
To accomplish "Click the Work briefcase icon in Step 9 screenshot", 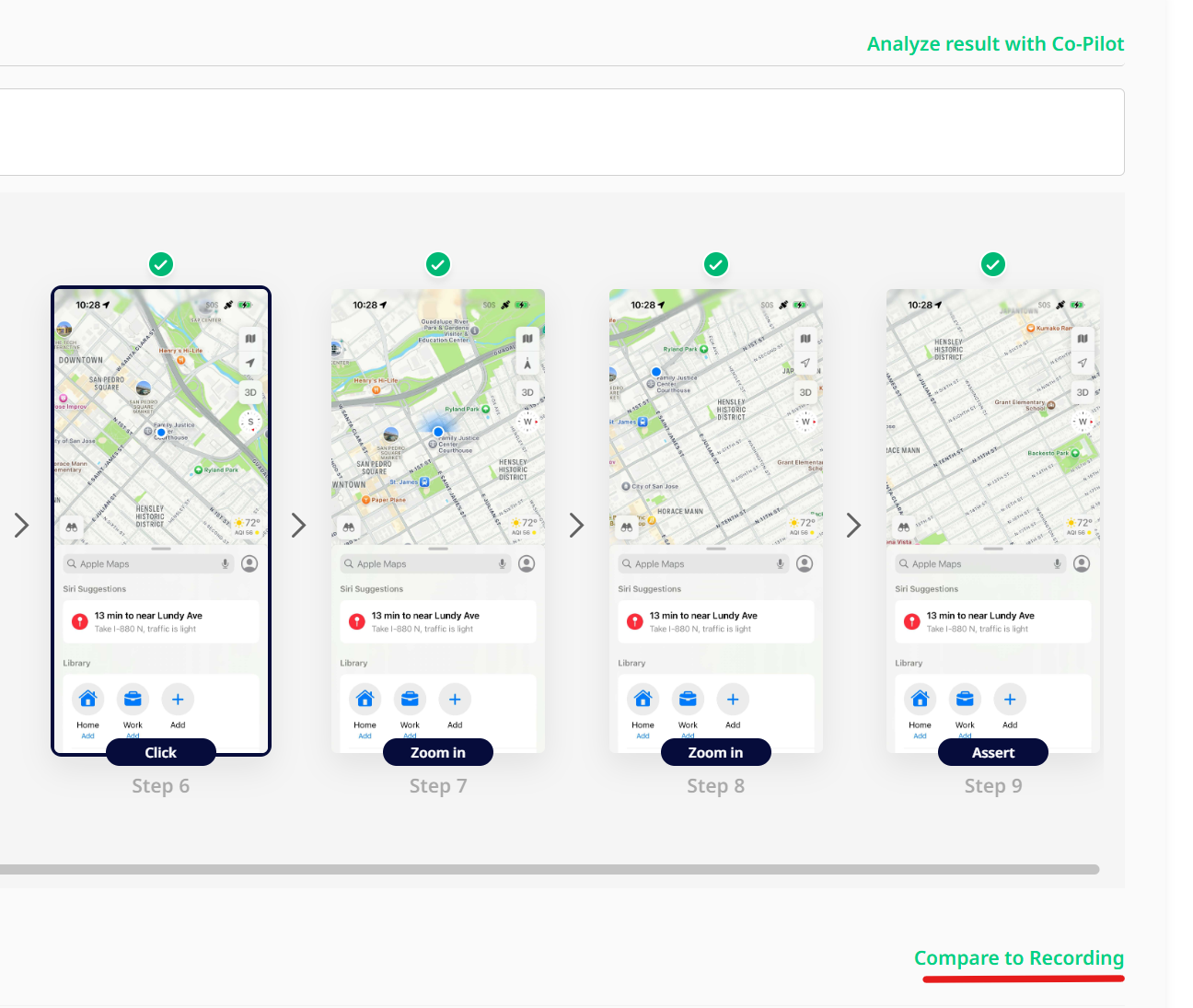I will click(965, 700).
